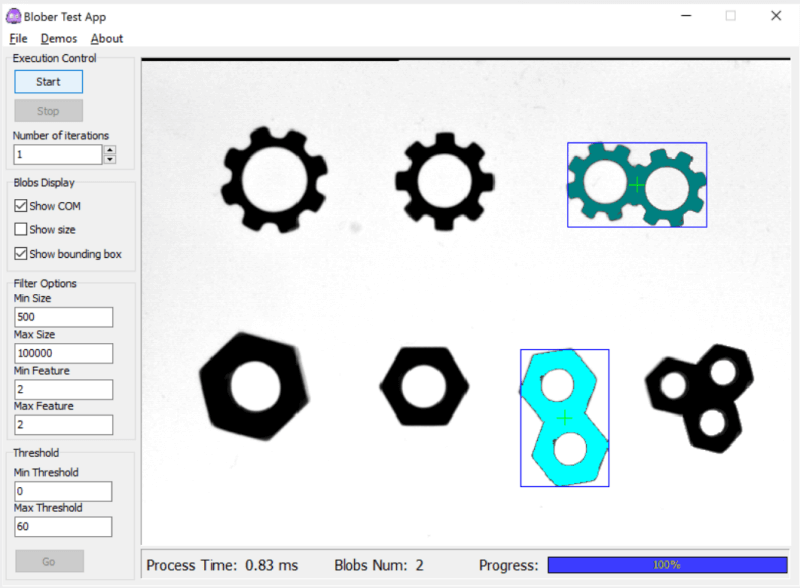Image resolution: width=800 pixels, height=588 pixels.
Task: Close the Blober Test App window
Action: pos(775,16)
